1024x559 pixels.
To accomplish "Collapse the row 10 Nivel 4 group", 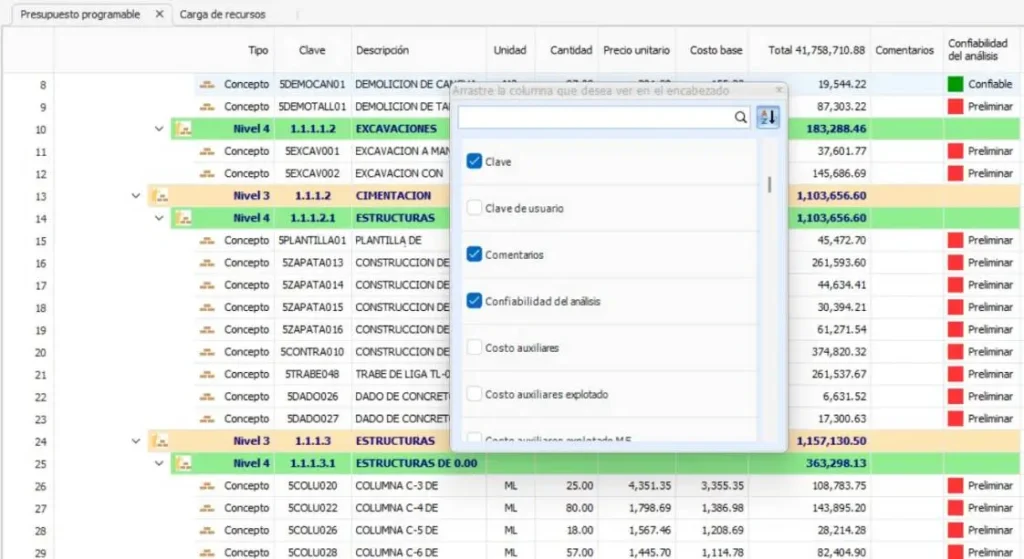I will [x=159, y=129].
